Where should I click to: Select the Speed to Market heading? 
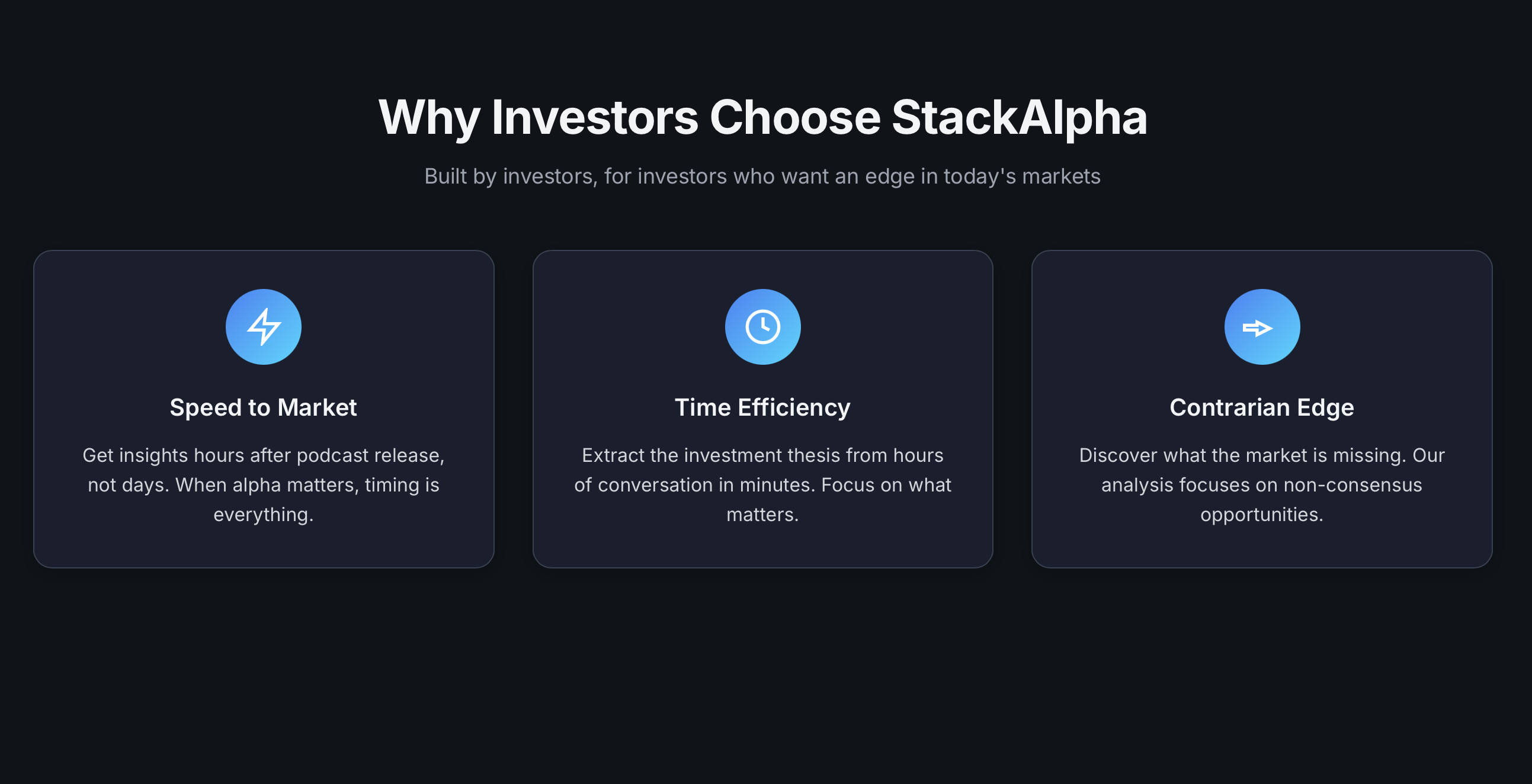(264, 407)
